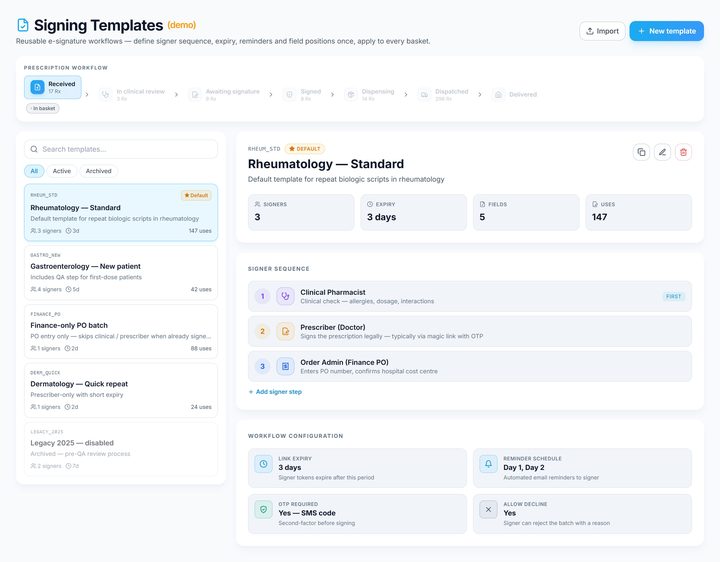Click the 147 uses text on Rheumatology card

(200, 230)
